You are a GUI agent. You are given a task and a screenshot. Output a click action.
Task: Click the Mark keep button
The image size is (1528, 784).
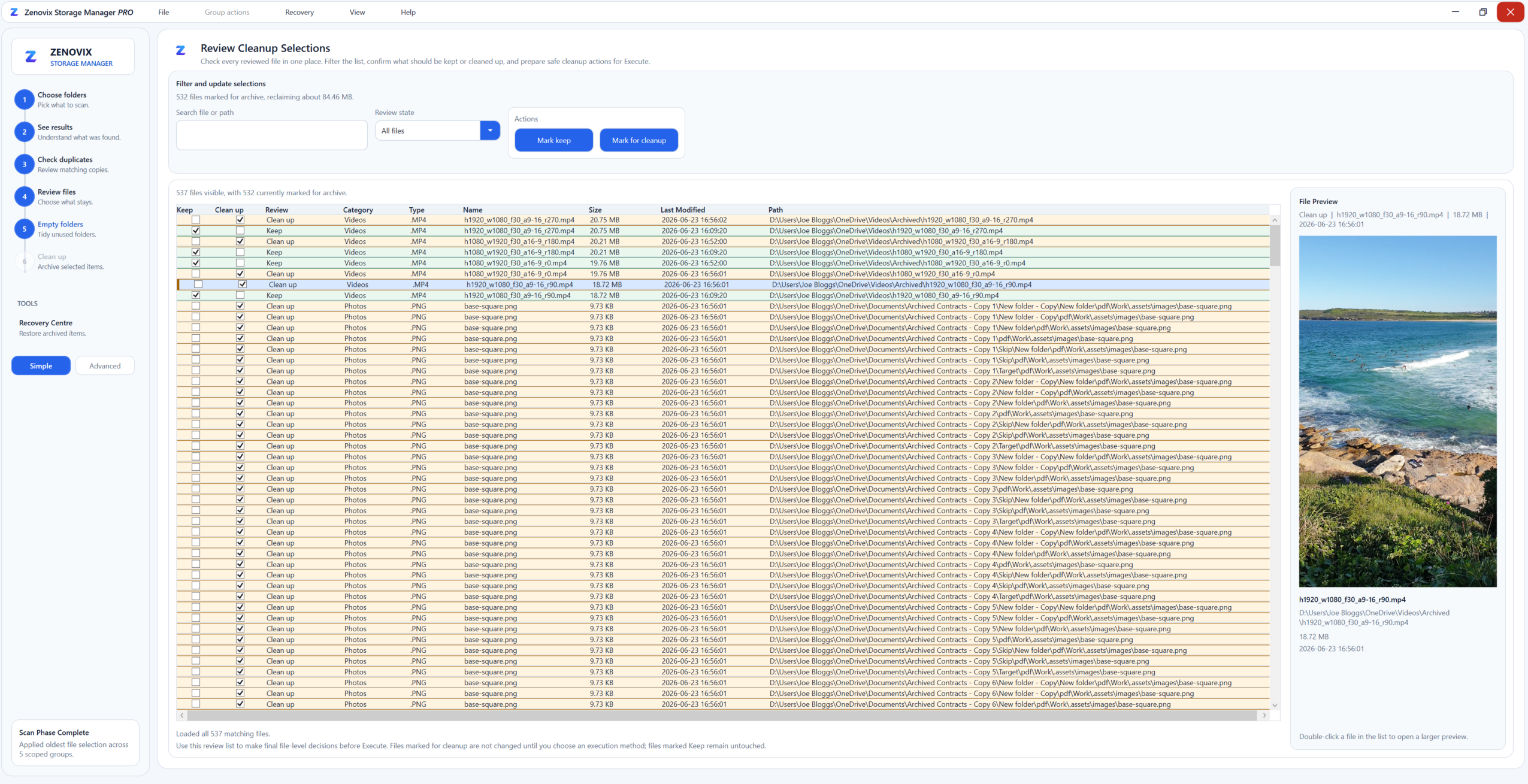click(554, 140)
